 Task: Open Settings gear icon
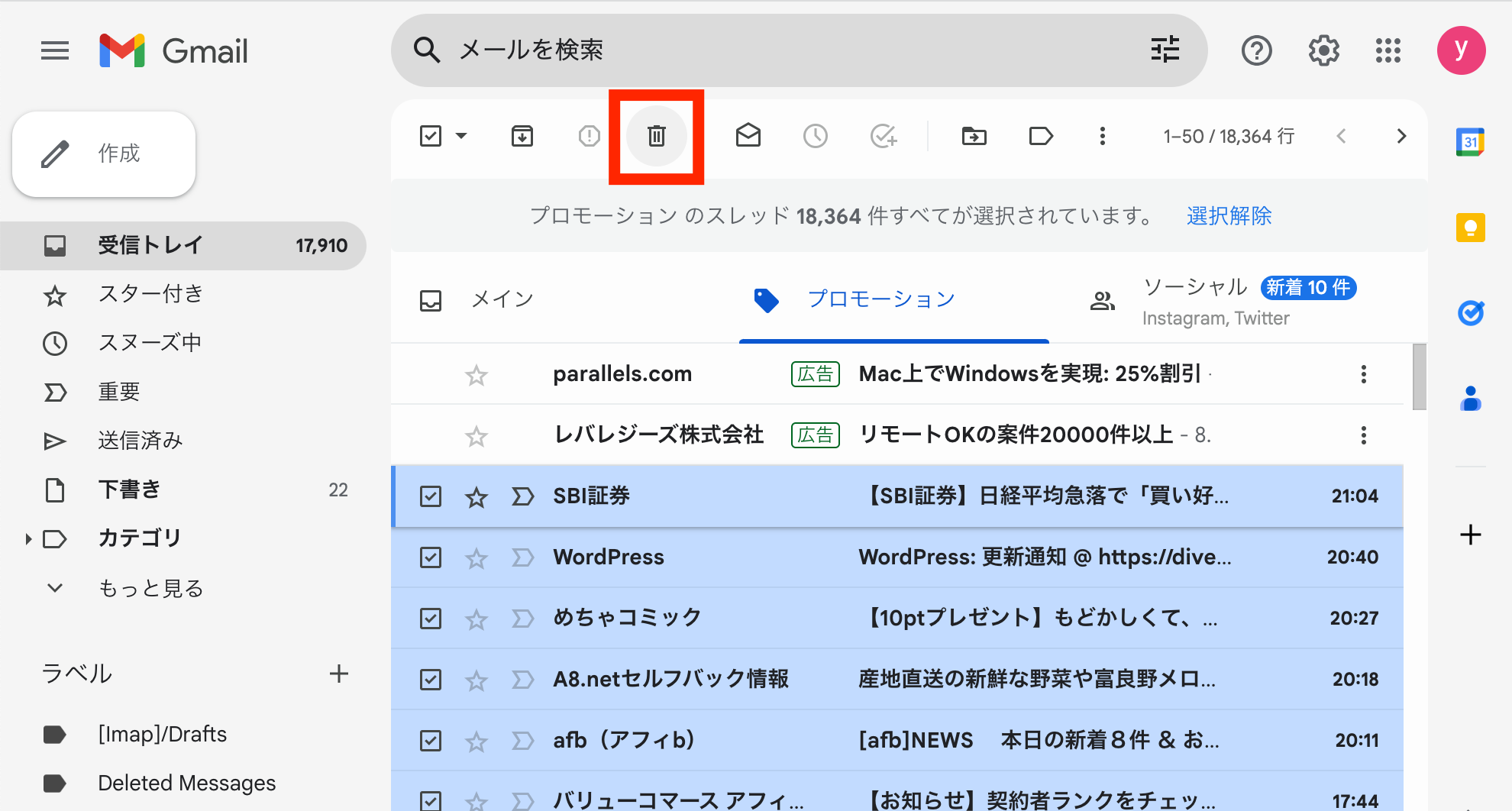pos(1323,51)
